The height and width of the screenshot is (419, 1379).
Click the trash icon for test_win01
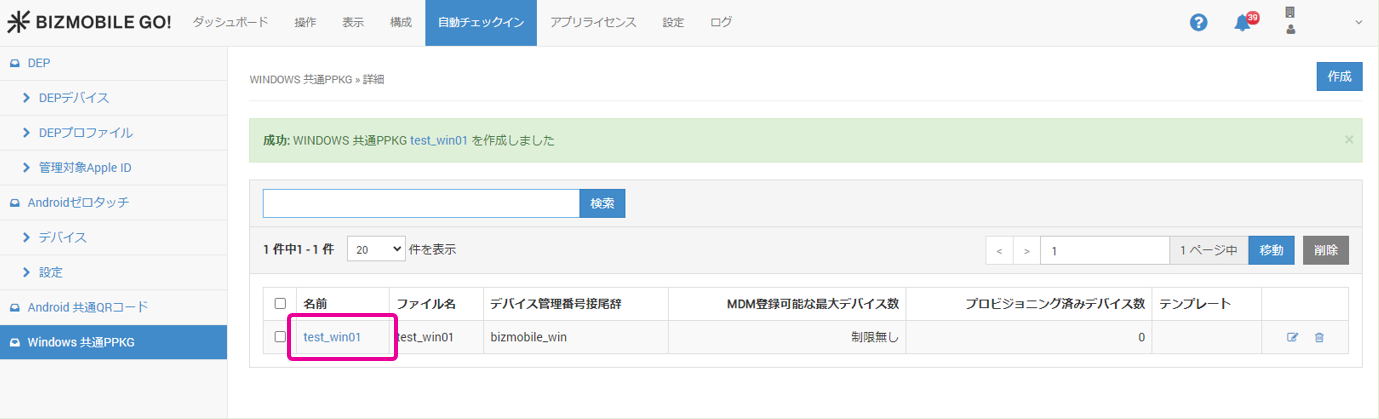point(1319,338)
